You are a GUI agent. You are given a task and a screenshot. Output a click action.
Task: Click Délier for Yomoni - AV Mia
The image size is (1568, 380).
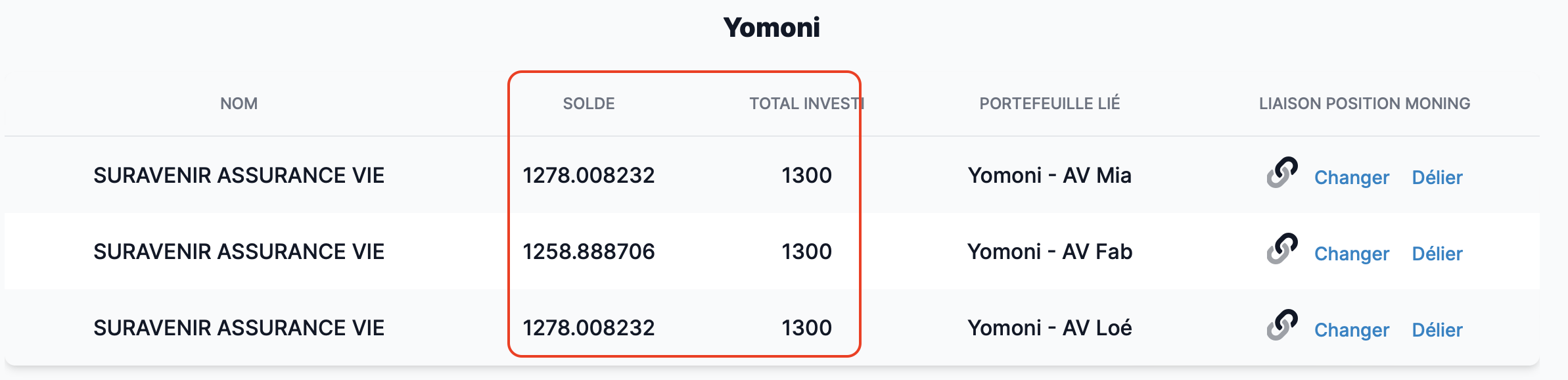click(1437, 178)
